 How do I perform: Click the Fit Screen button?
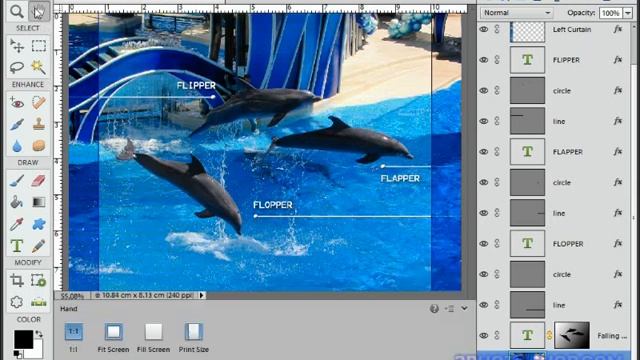(x=113, y=337)
